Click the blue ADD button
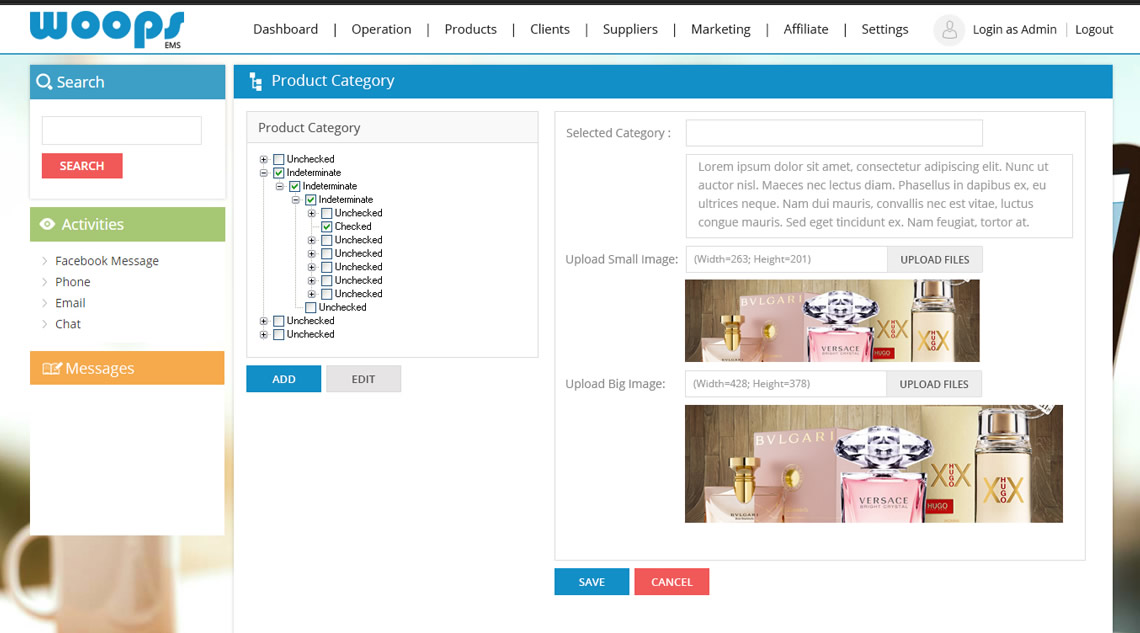1140x633 pixels. click(284, 379)
